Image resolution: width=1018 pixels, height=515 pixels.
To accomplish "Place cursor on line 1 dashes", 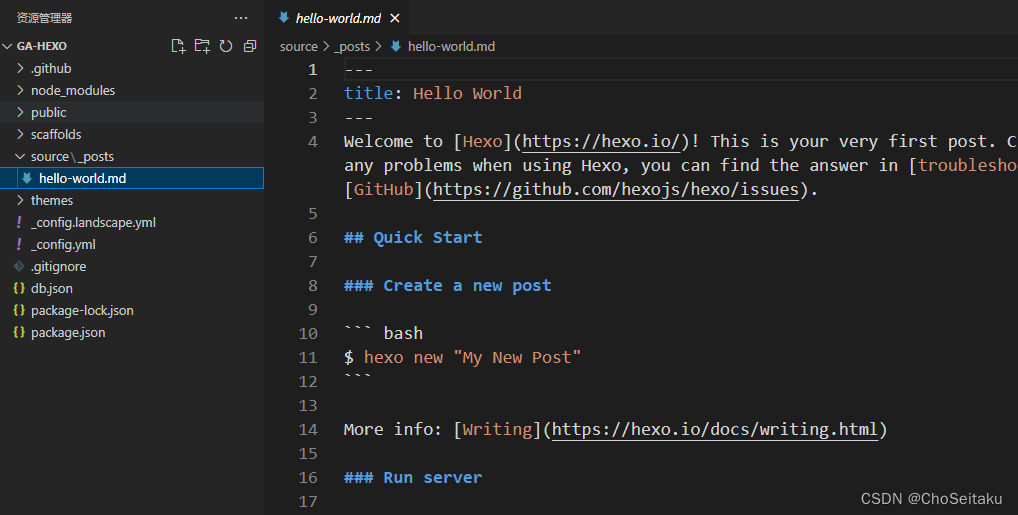I will coord(358,69).
